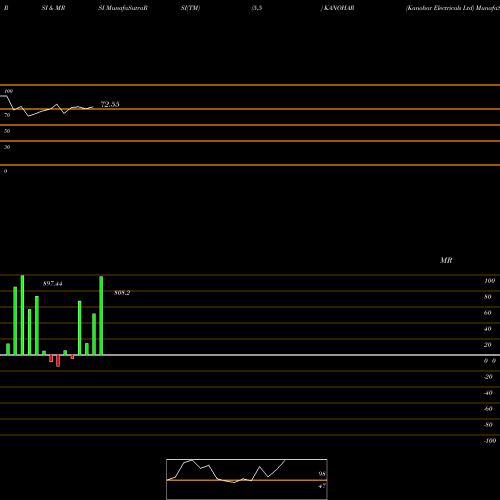
Task: Click 'Kanohar Electricals Ltd' title text
Action: [x=440, y=8]
